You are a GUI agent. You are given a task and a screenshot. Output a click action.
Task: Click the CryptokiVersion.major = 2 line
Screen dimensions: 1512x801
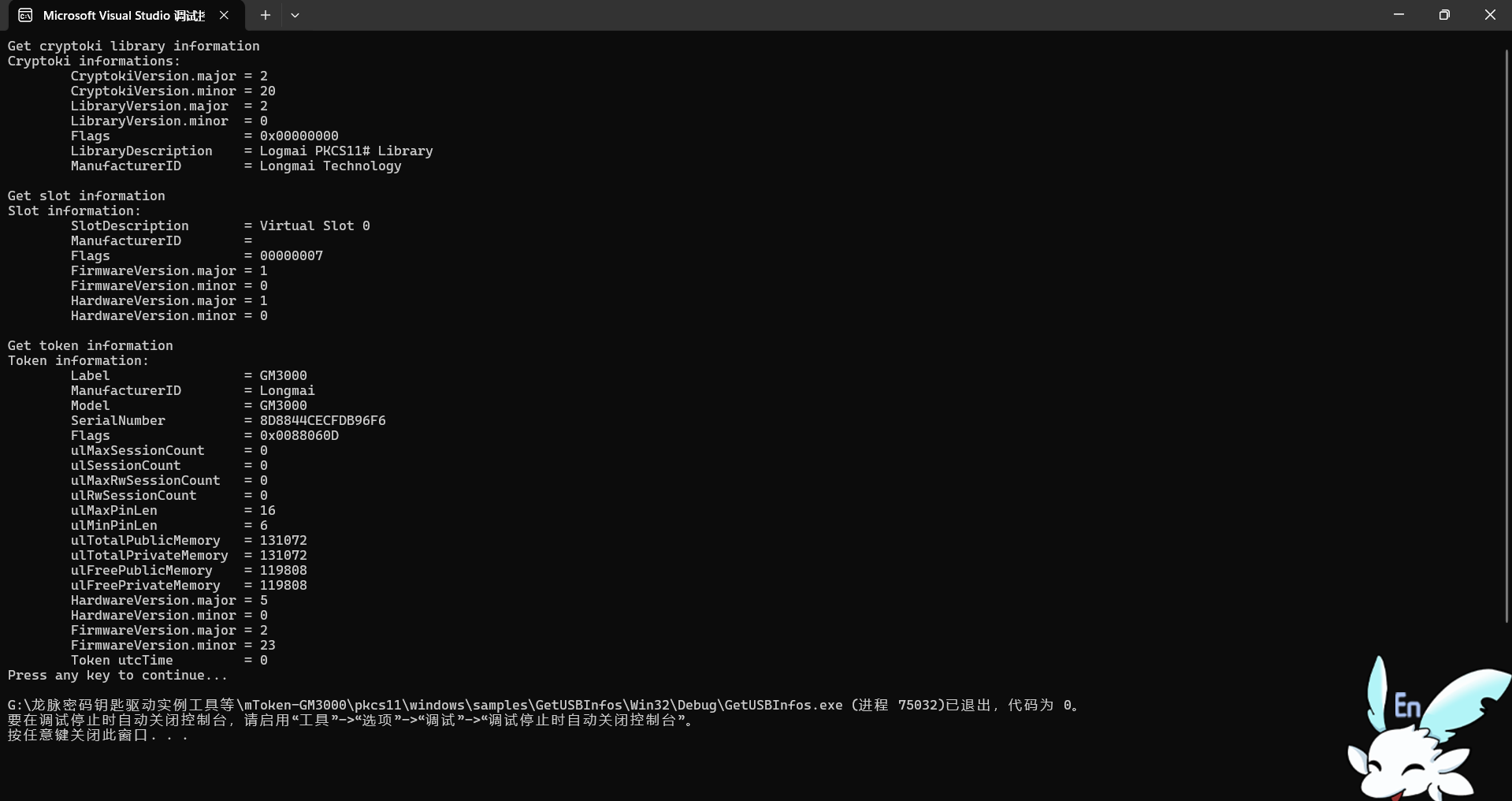[169, 76]
